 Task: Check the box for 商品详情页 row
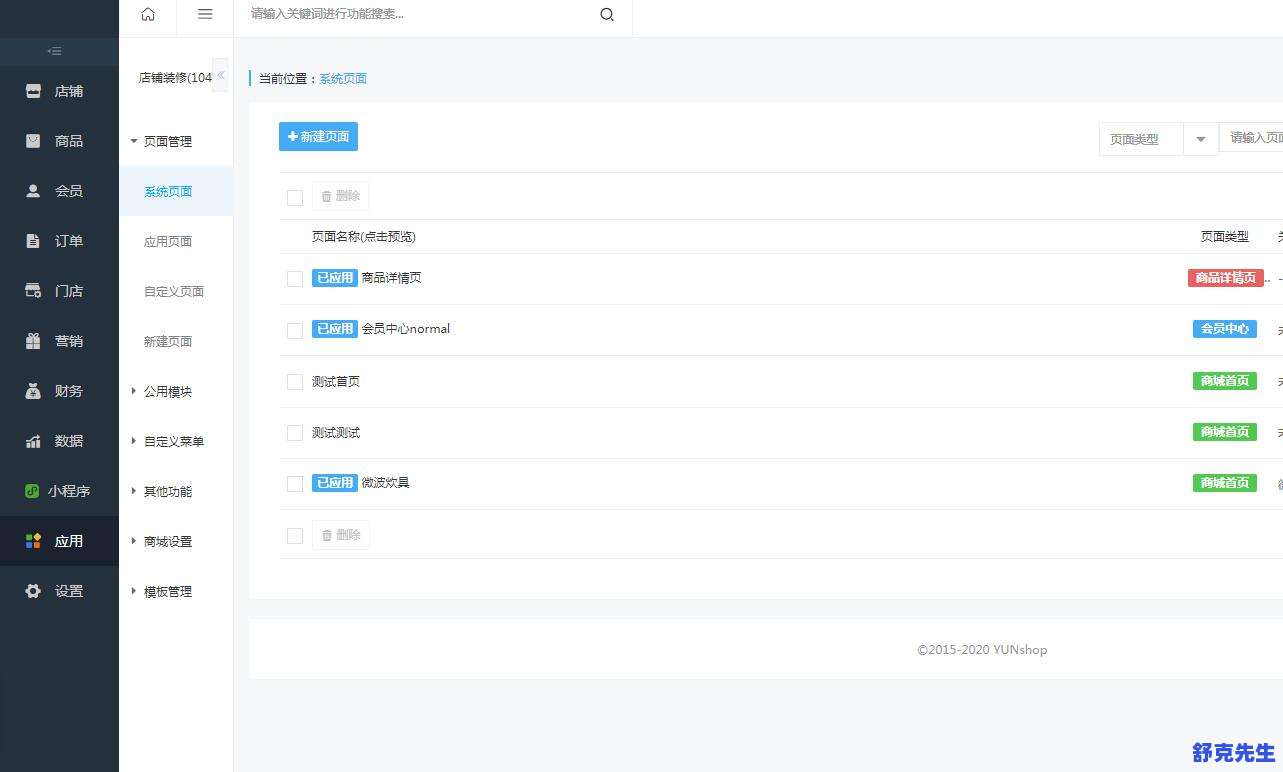pyautogui.click(x=295, y=279)
